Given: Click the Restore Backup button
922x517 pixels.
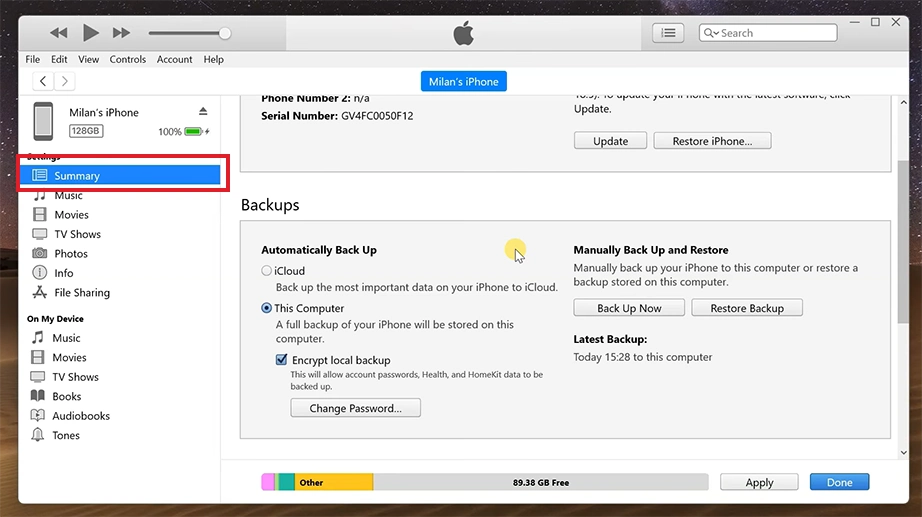Looking at the screenshot, I should click(x=747, y=308).
